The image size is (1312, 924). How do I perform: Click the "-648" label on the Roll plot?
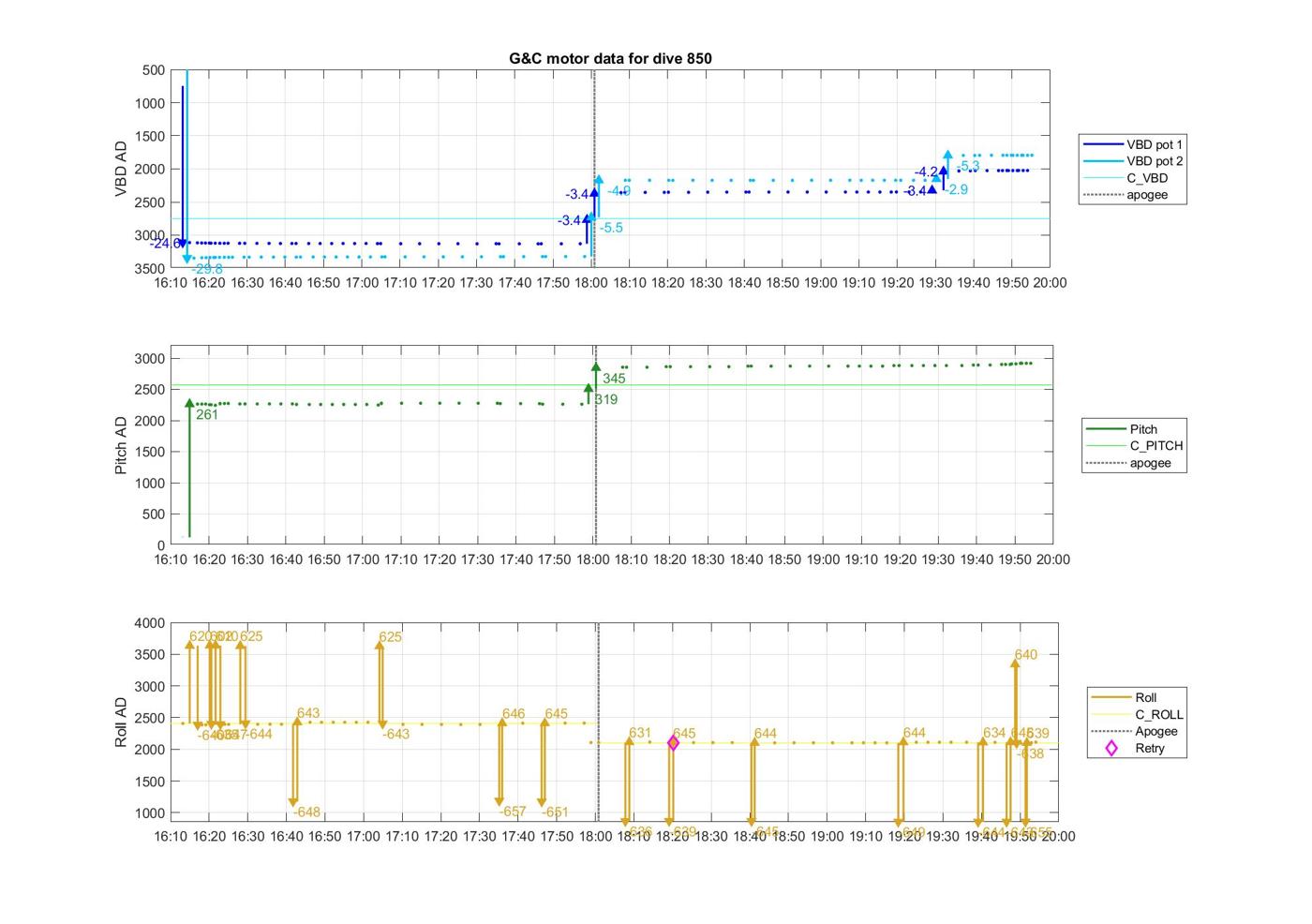point(306,812)
